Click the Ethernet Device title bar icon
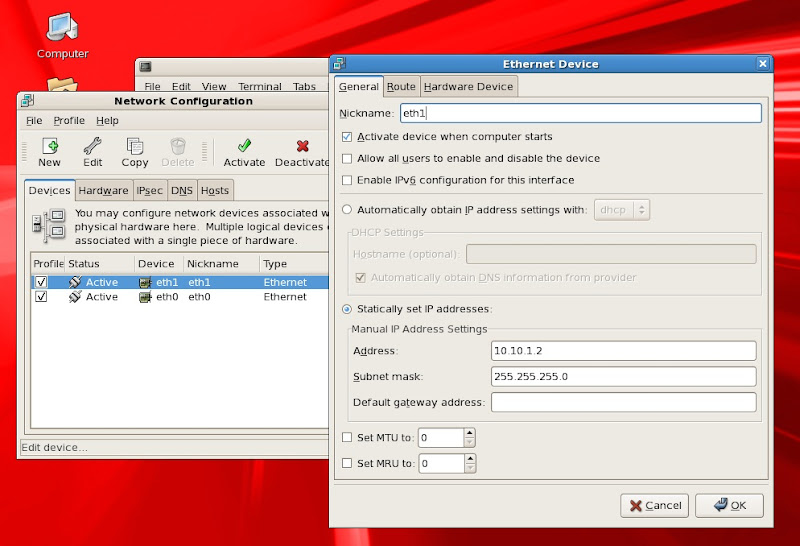The image size is (800, 546). point(339,64)
